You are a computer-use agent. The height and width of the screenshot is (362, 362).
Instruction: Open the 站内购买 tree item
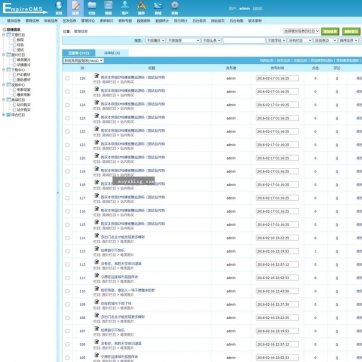(x=24, y=105)
